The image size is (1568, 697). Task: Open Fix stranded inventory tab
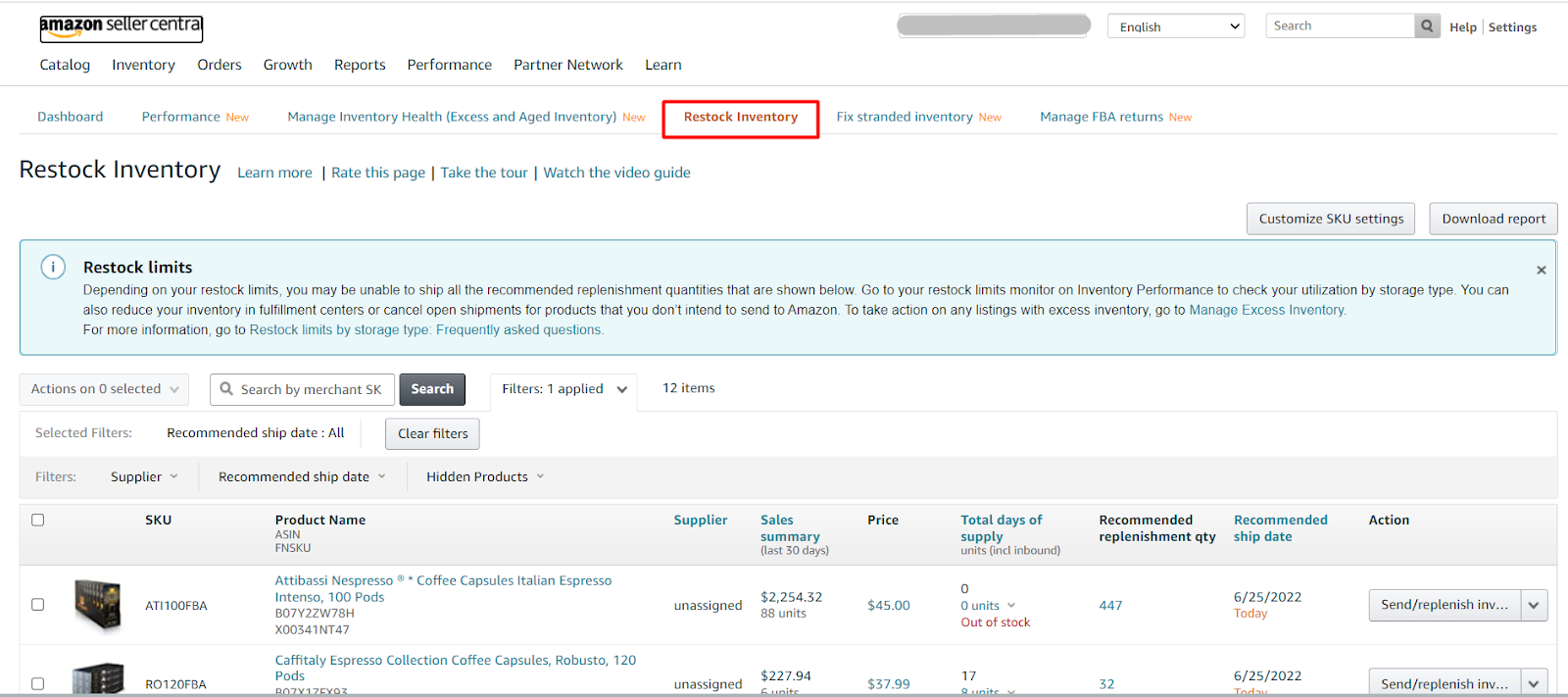tap(918, 117)
